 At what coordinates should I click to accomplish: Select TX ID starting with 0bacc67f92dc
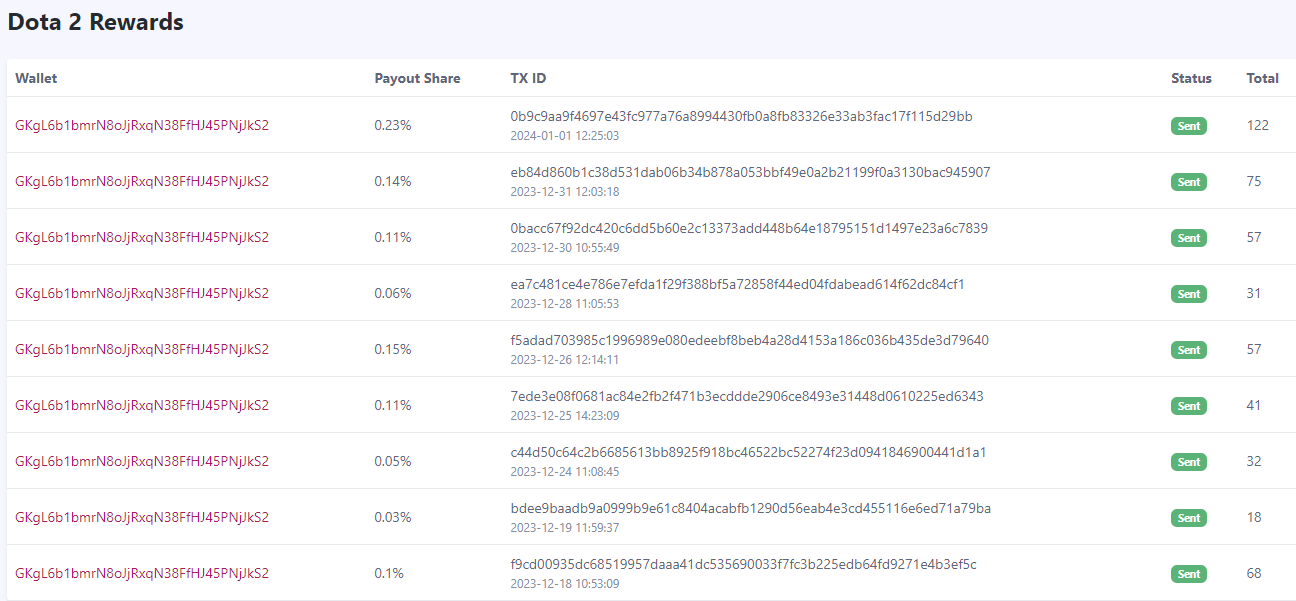tap(749, 228)
